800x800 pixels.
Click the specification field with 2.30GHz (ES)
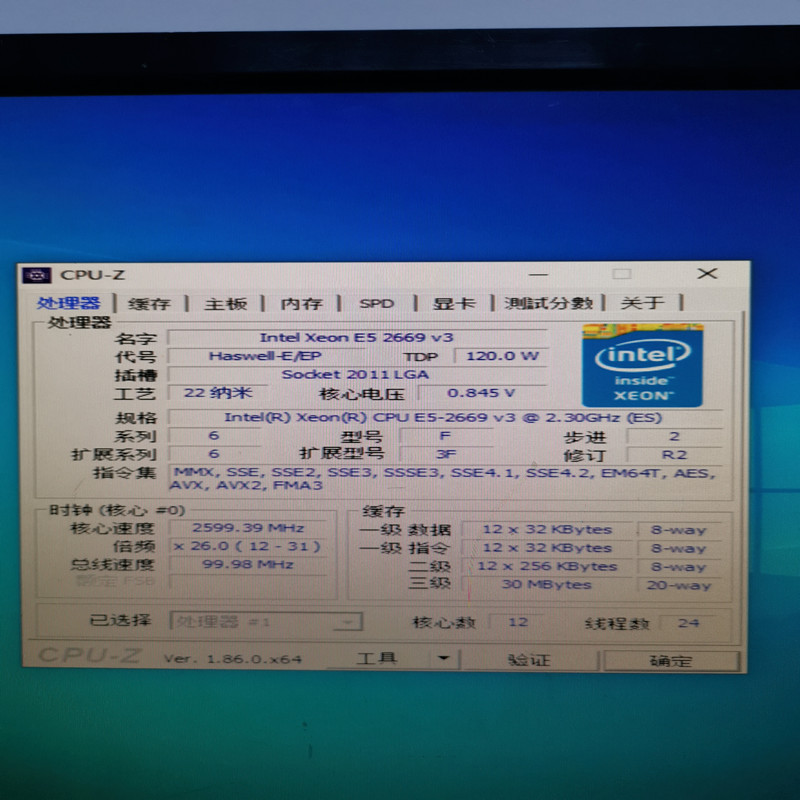coord(443,417)
